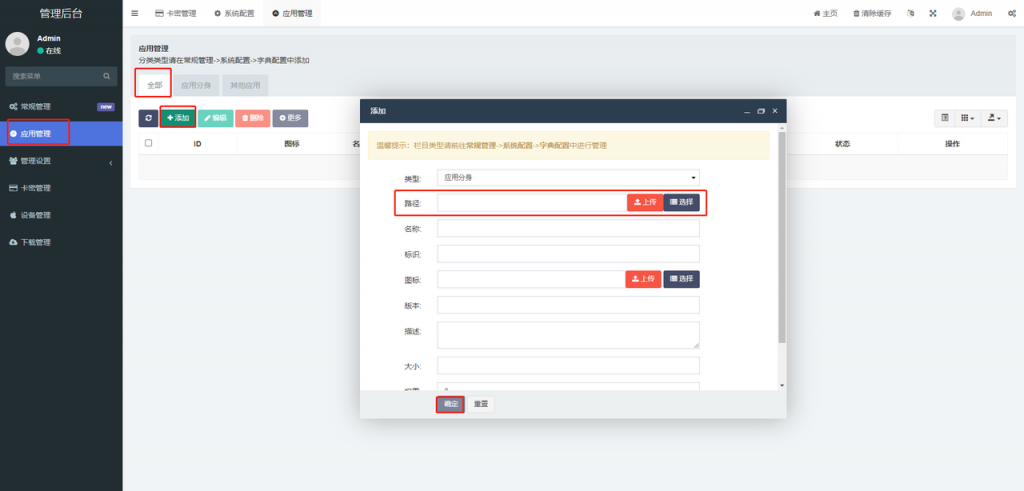The image size is (1024, 491).
Task: Click the 搜索菜单 search box
Action: click(61, 76)
